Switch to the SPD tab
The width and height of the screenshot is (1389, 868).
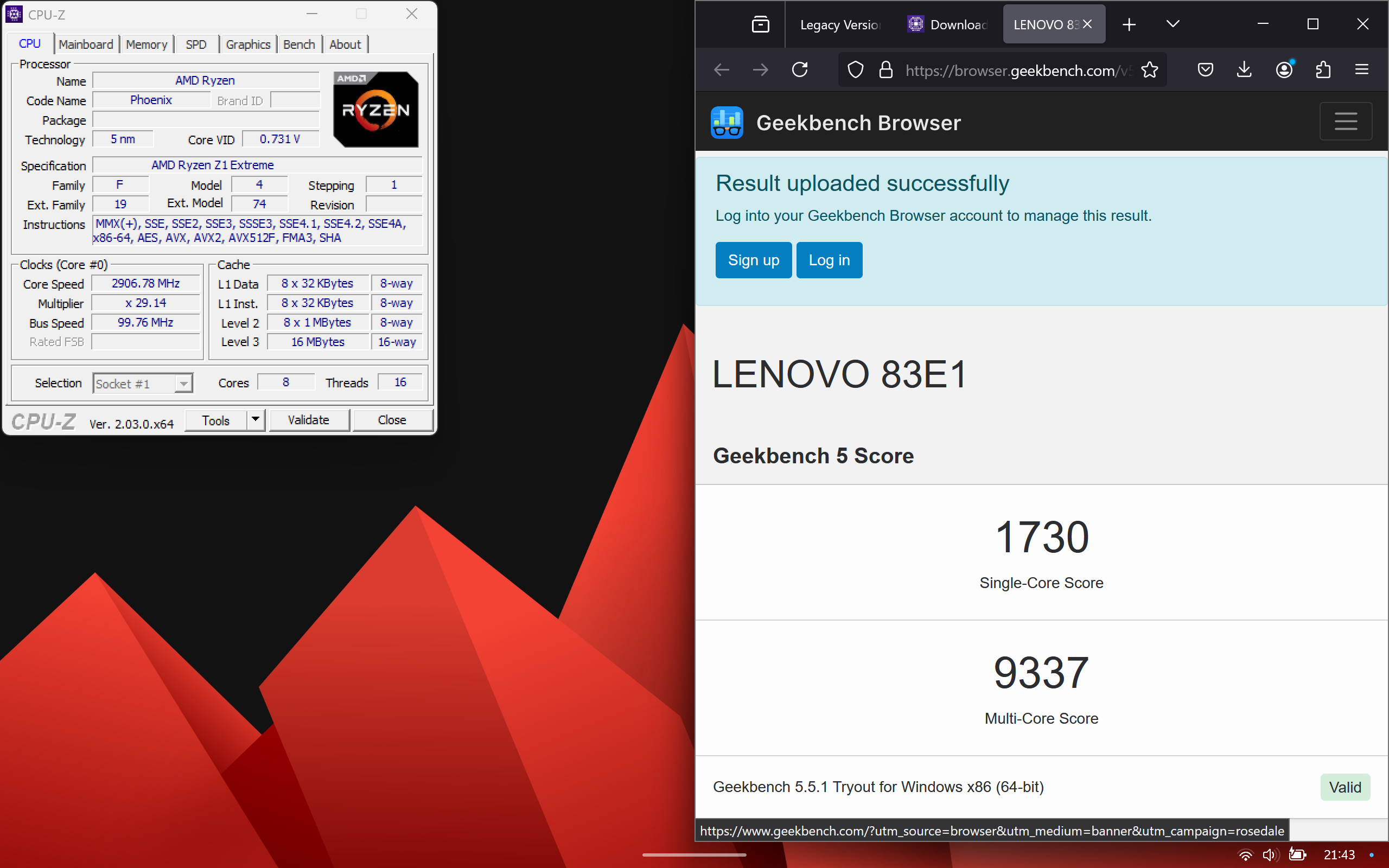click(x=196, y=44)
